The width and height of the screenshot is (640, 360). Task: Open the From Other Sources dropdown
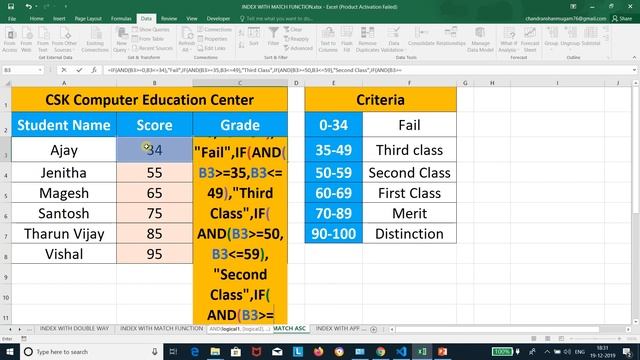pos(64,40)
